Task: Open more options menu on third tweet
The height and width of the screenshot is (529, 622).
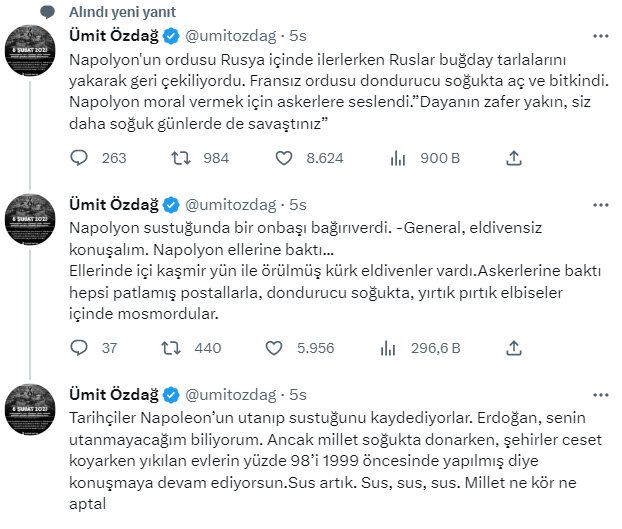Action: tap(600, 394)
